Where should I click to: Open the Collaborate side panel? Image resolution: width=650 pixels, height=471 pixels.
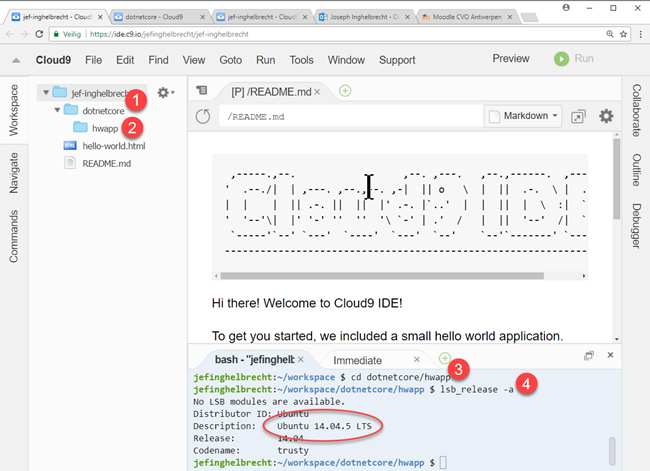click(x=636, y=111)
